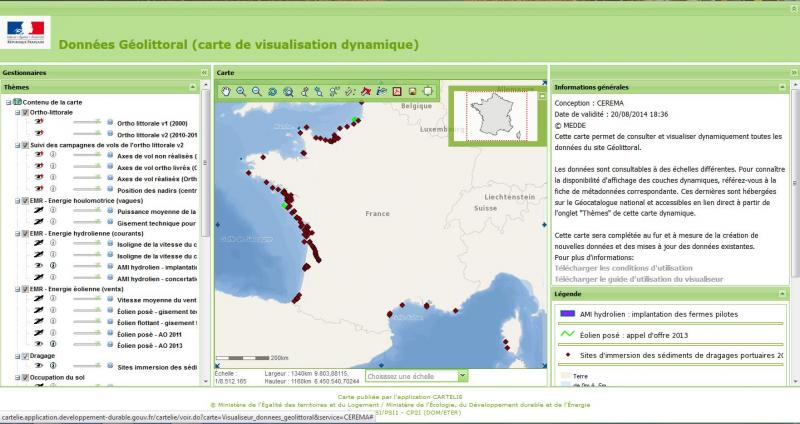Collapse the Contenu de la carte tree
The height and width of the screenshot is (424, 800).
pos(8,101)
